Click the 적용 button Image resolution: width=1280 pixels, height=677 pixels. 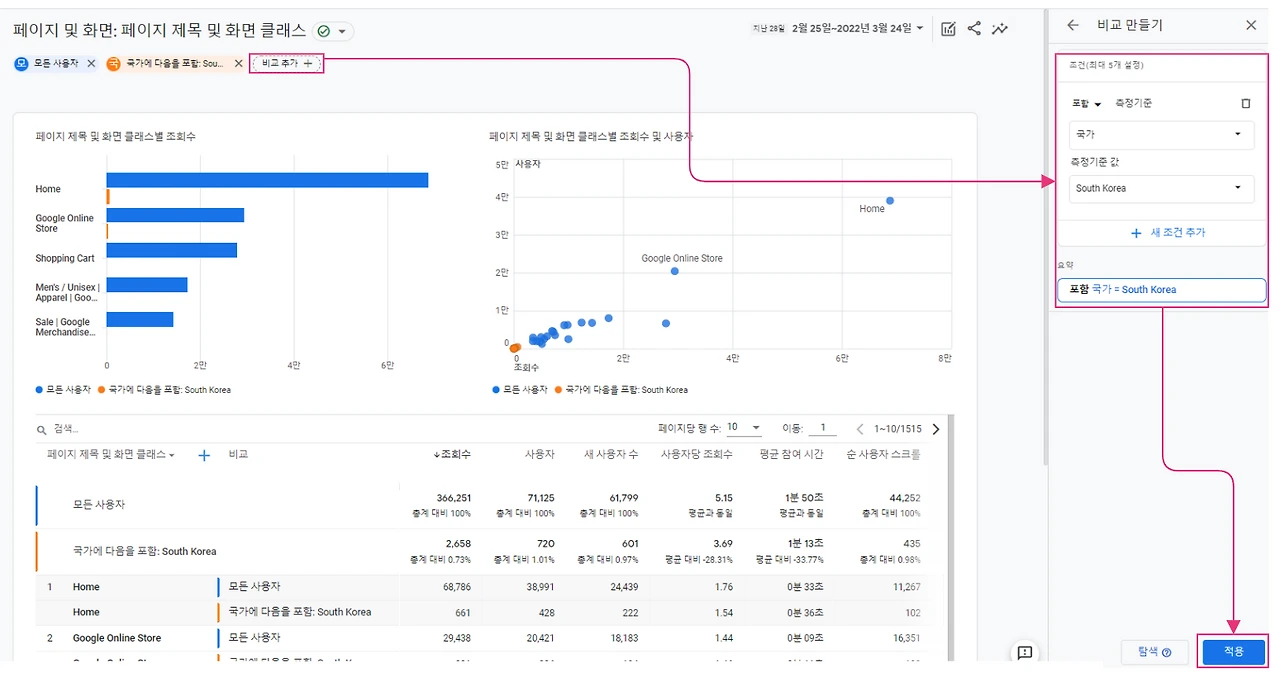click(x=1234, y=651)
